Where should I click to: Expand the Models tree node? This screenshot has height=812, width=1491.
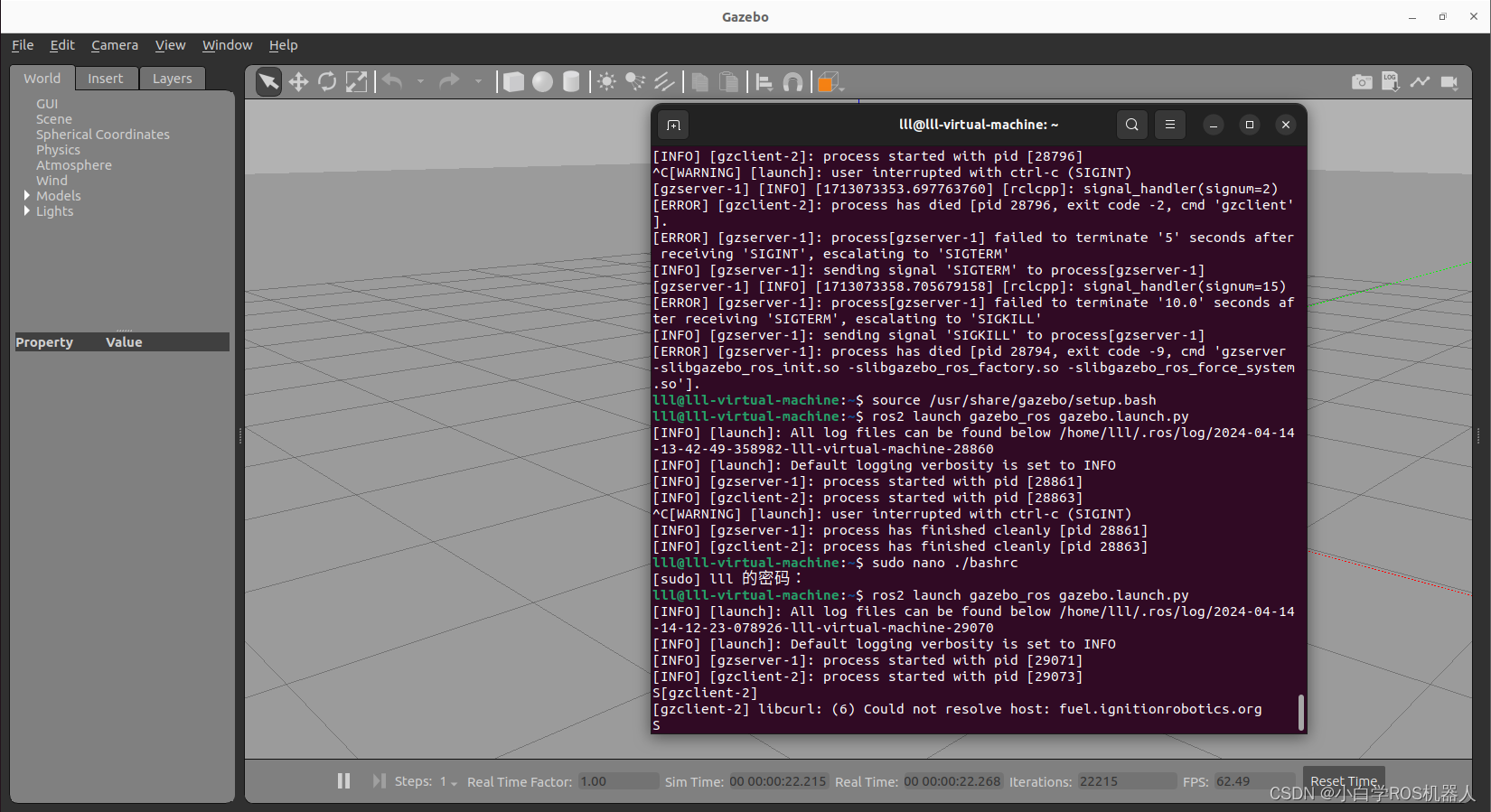pyautogui.click(x=26, y=195)
